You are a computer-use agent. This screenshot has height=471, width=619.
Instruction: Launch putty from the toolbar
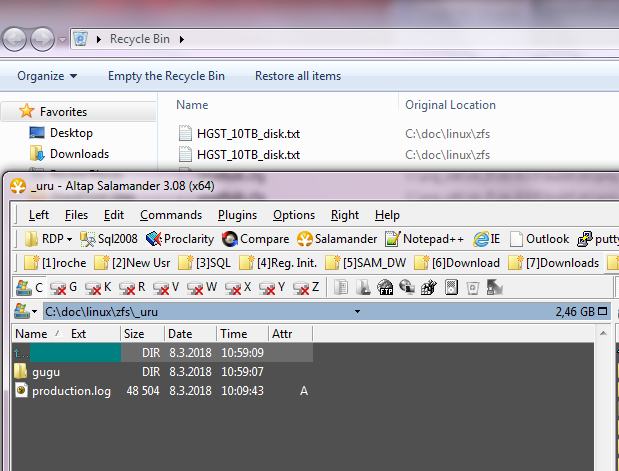pyautogui.click(x=598, y=239)
